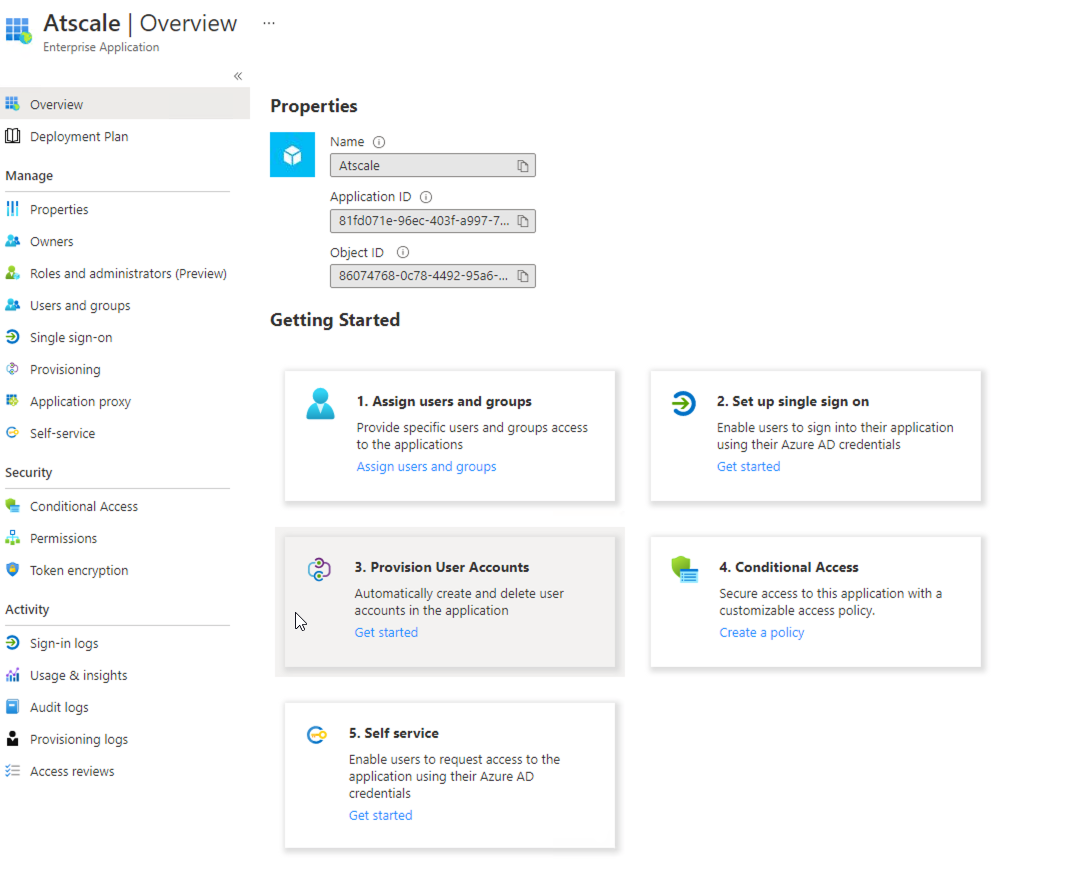The width and height of the screenshot is (1084, 887).
Task: Go to Properties under Manage
Action: point(59,209)
